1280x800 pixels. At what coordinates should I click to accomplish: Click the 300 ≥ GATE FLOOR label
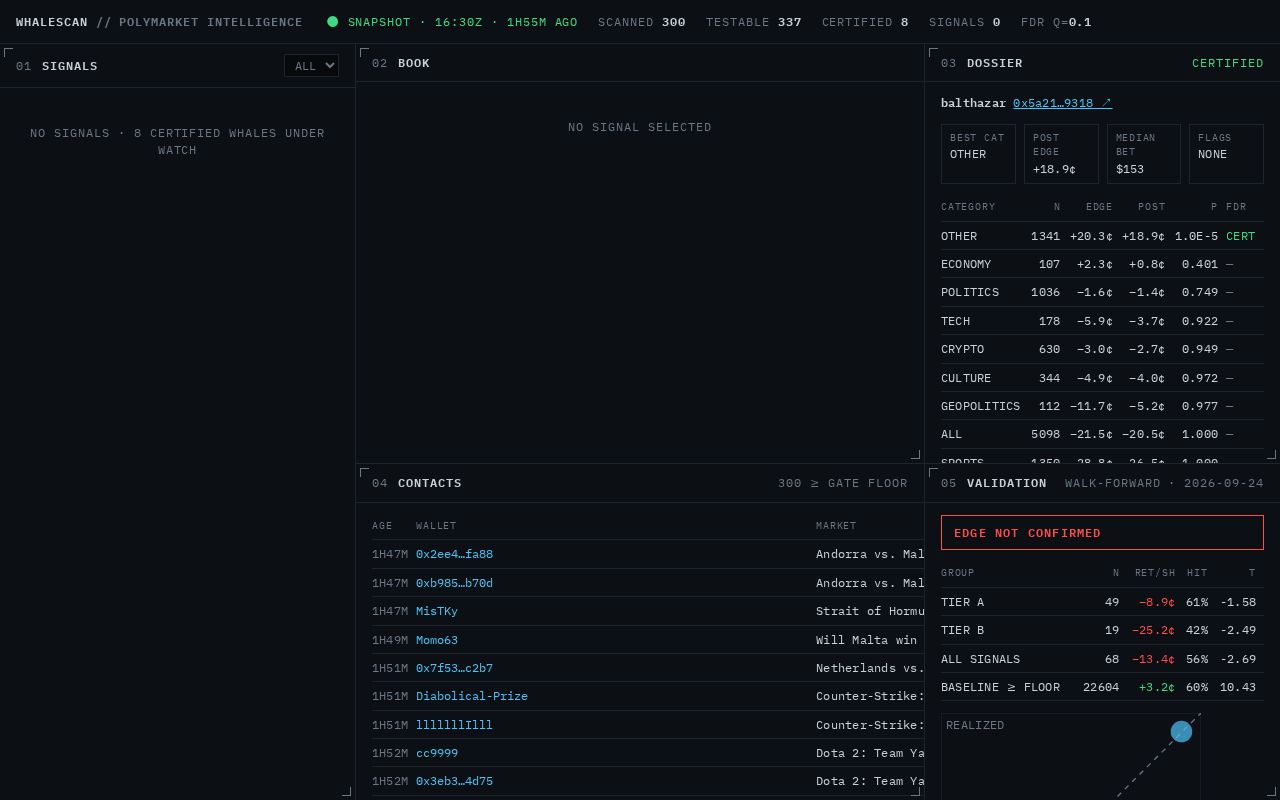coord(843,483)
